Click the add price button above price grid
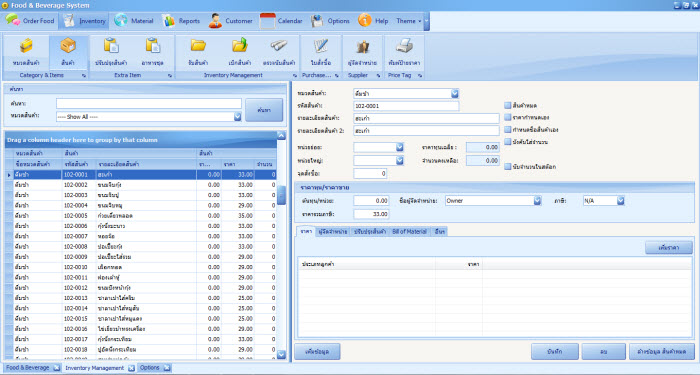Screen dimensions: 700x375 669,247
